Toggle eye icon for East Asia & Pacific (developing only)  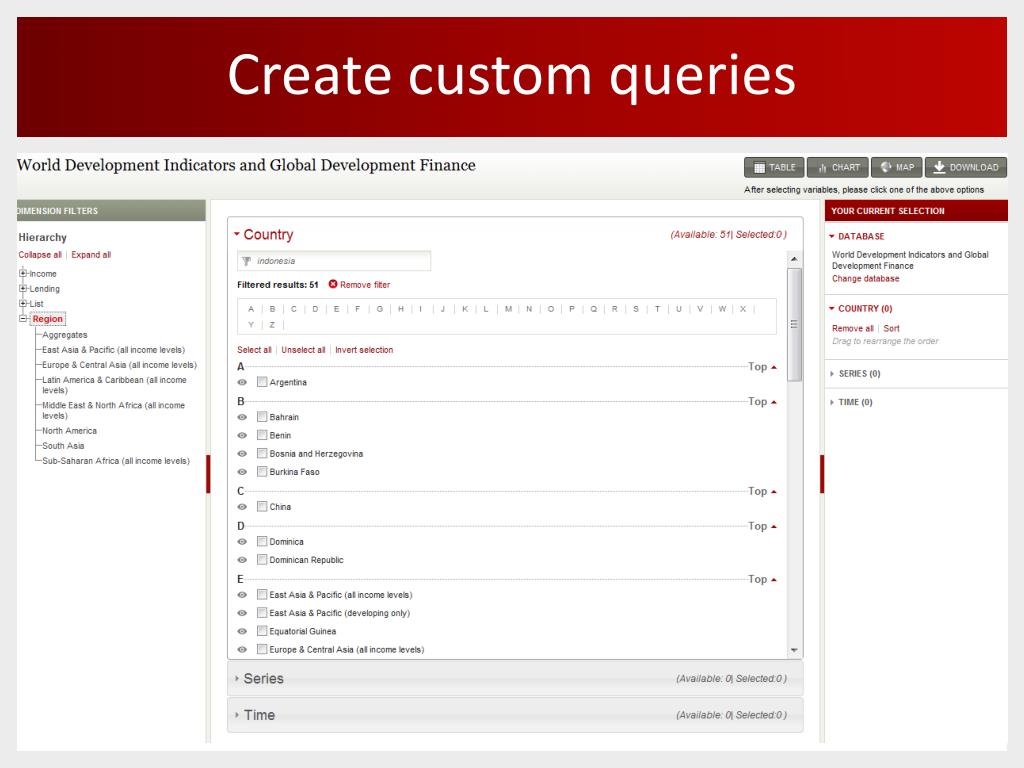point(242,613)
